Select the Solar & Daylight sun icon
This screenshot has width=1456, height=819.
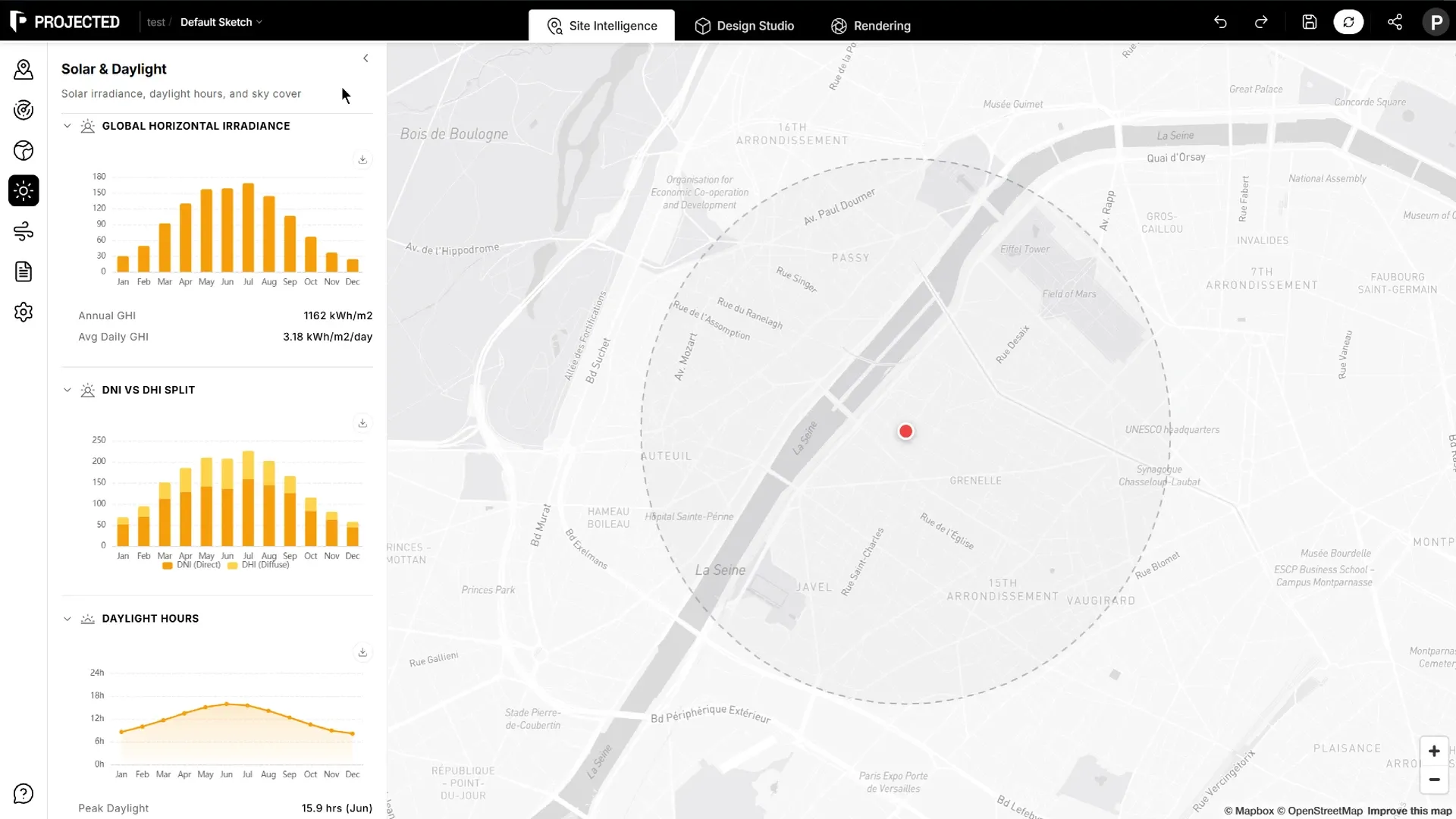click(24, 191)
